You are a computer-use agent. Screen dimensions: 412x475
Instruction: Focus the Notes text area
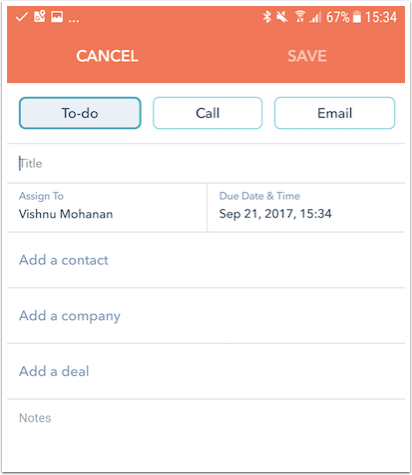(x=206, y=433)
